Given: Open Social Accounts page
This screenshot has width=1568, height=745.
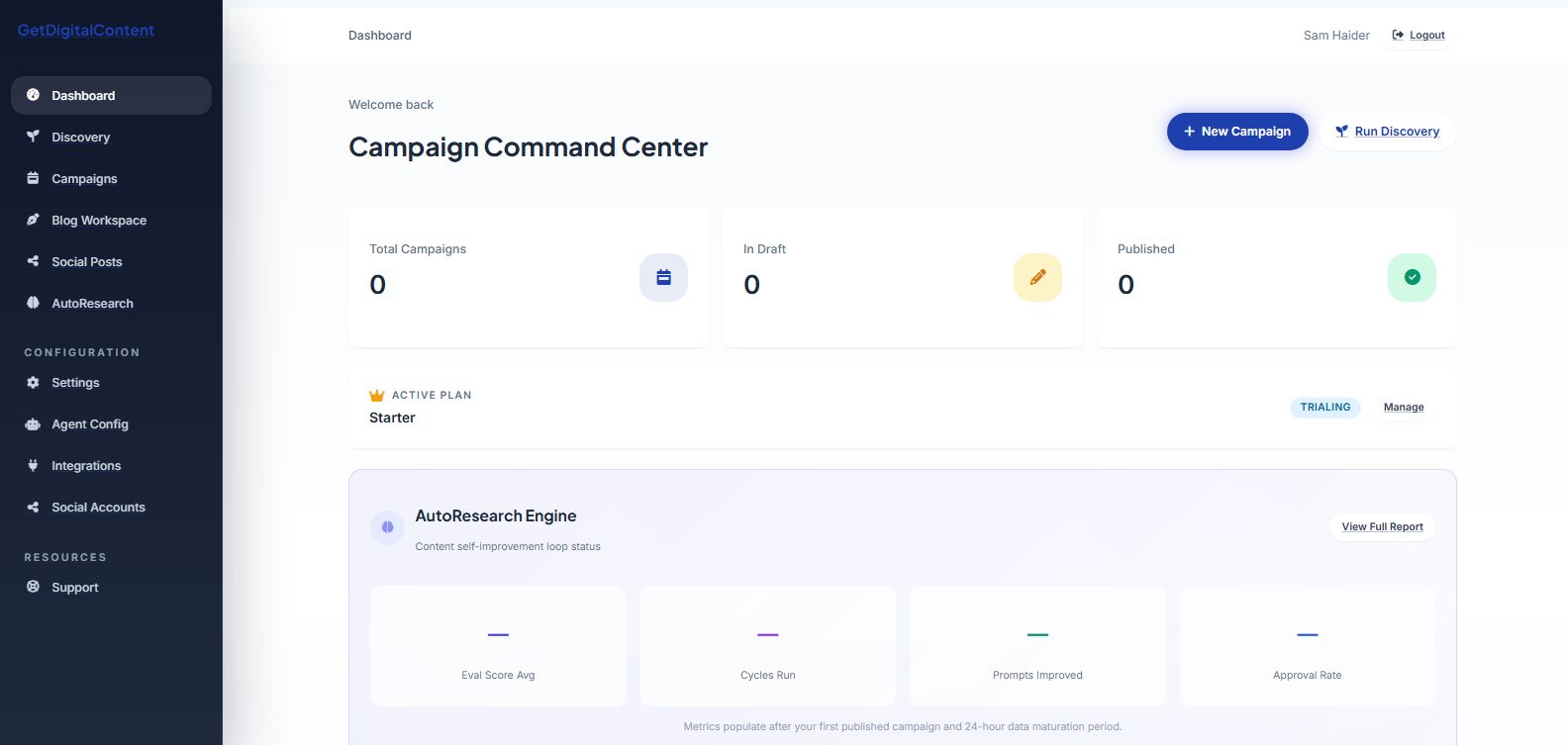Looking at the screenshot, I should pos(111,507).
